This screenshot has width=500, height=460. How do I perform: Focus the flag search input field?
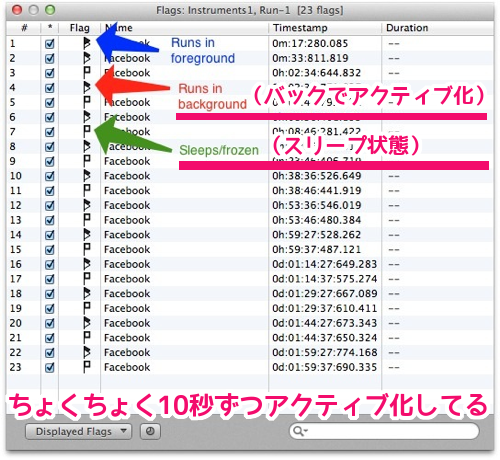tap(384, 431)
